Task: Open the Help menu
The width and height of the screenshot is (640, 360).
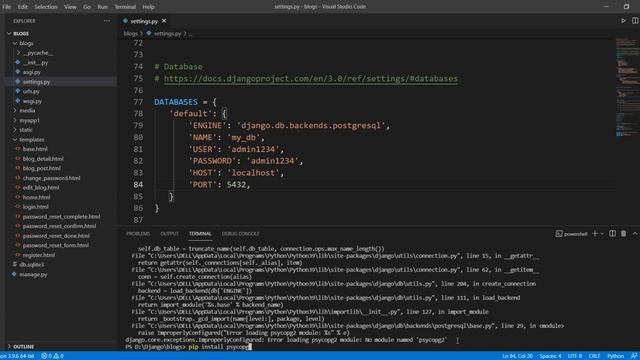Action: tap(148, 7)
